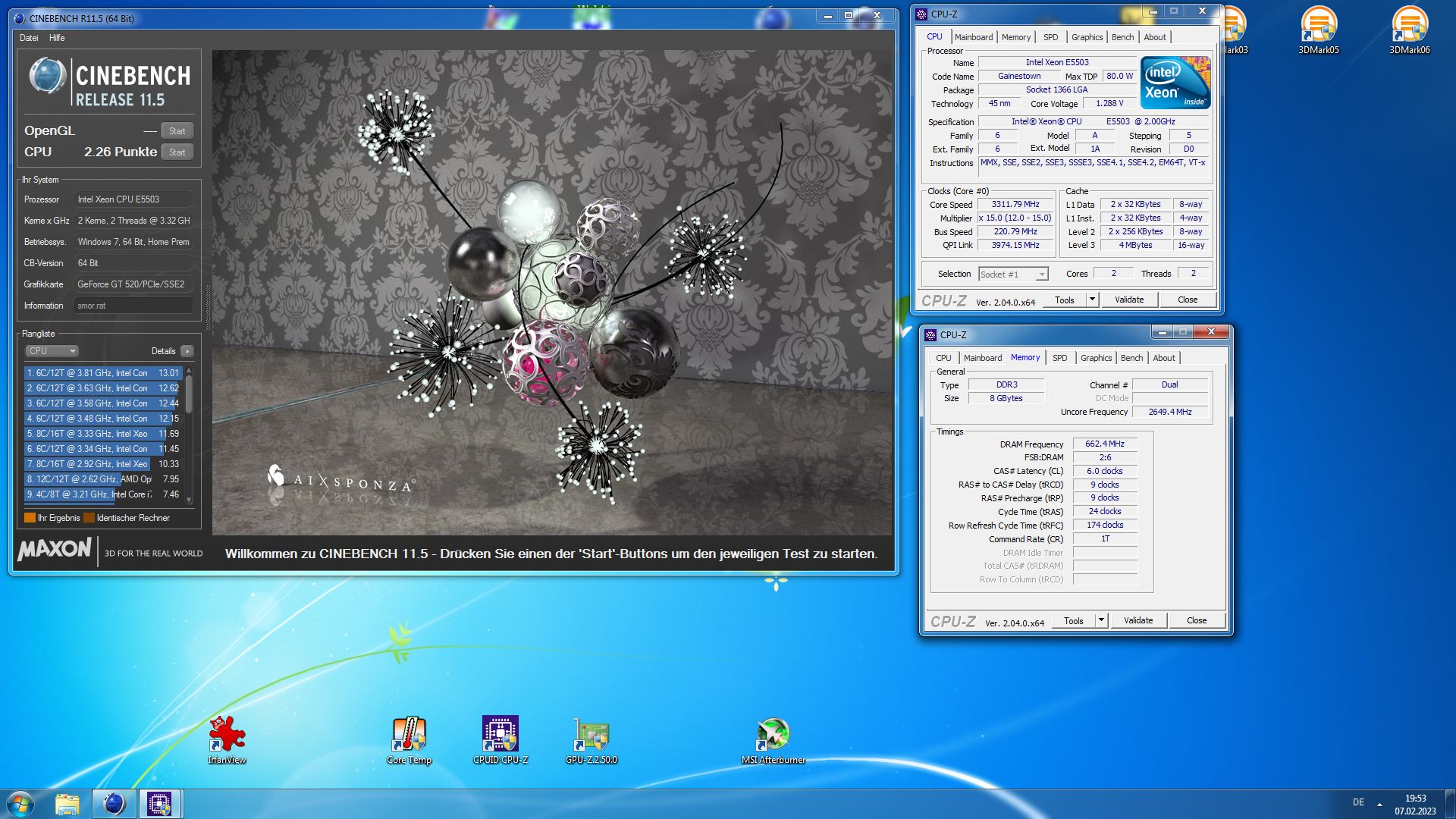The image size is (1456, 819).
Task: Open Graphics tab in lower CPU-Z
Action: tap(1097, 358)
